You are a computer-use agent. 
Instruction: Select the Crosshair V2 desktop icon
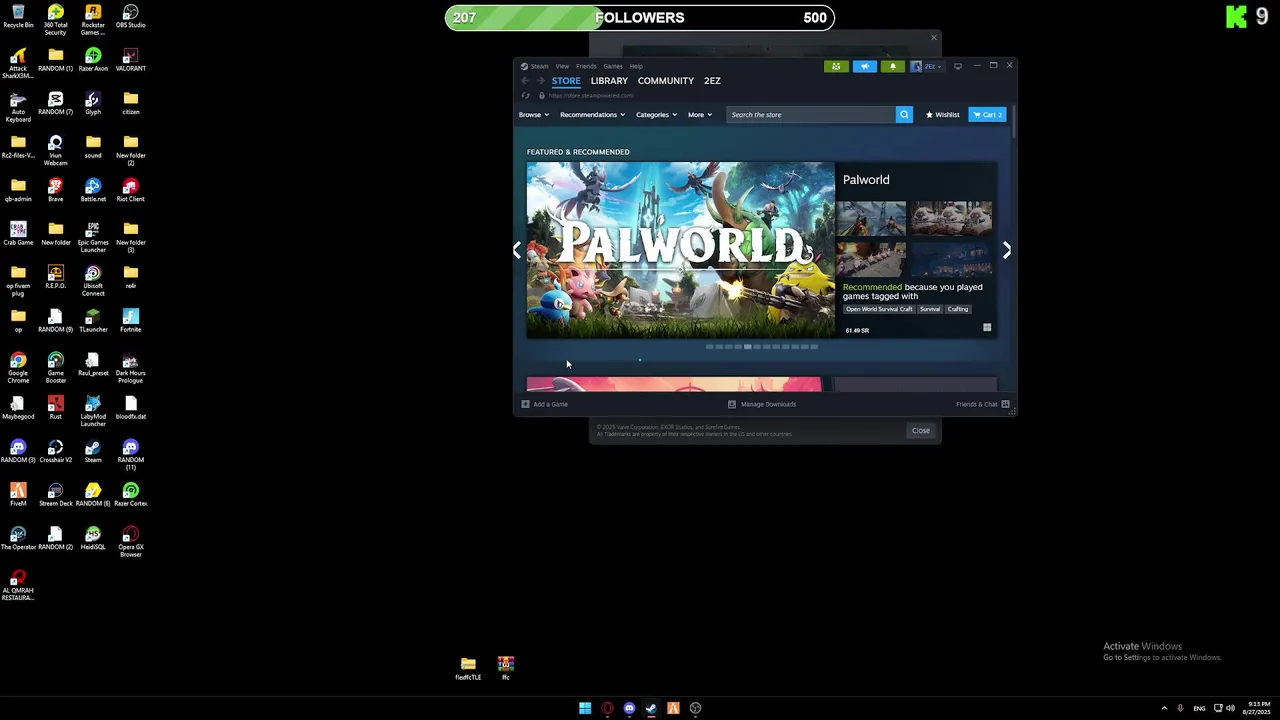[x=55, y=451]
